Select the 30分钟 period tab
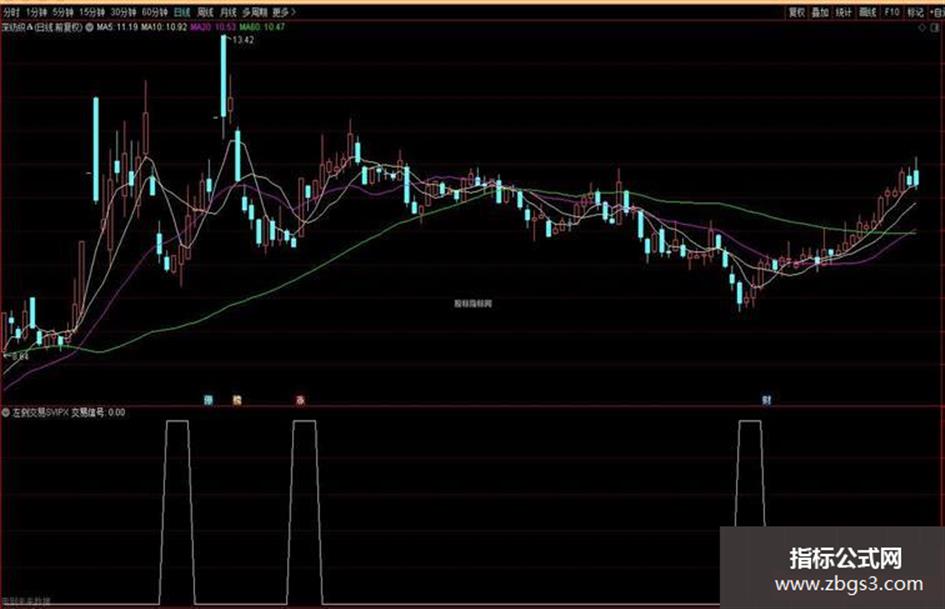This screenshot has width=945, height=609. 124,12
